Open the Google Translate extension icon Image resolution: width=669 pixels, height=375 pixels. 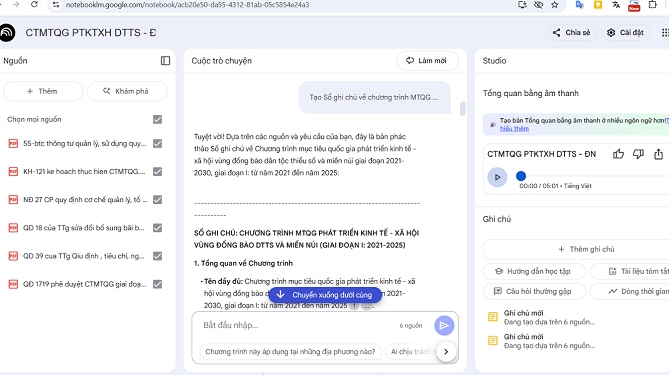click(x=579, y=5)
